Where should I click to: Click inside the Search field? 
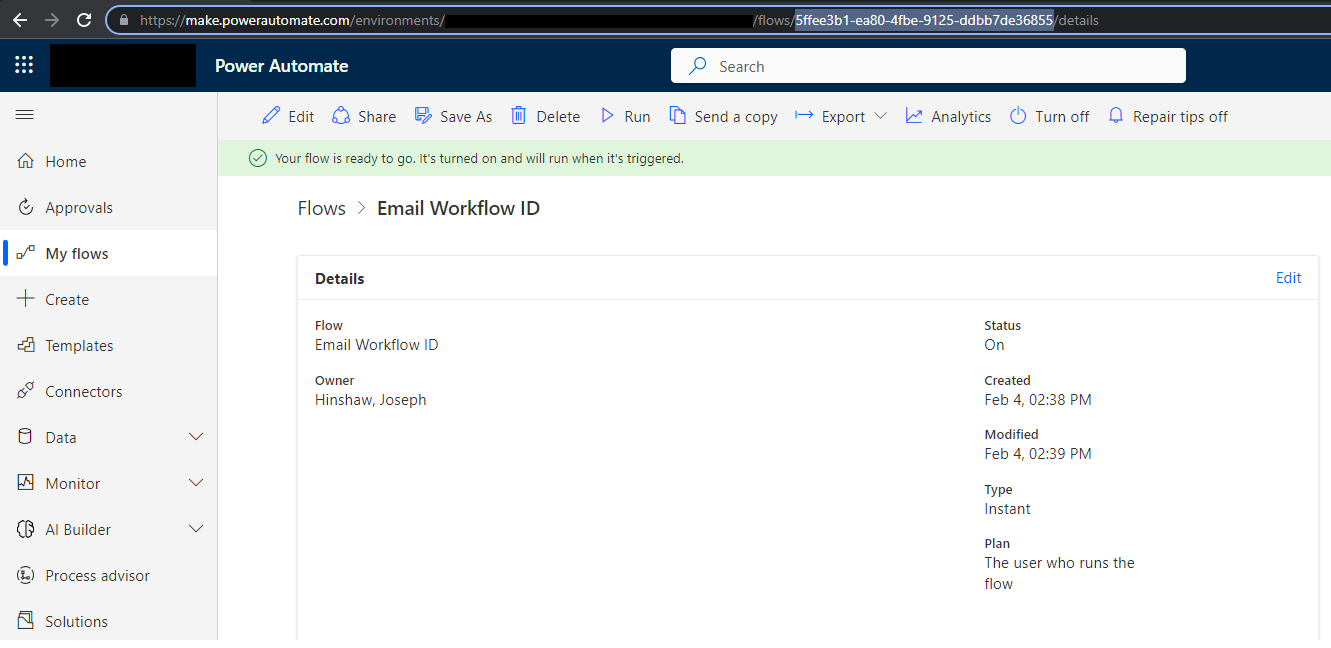928,65
